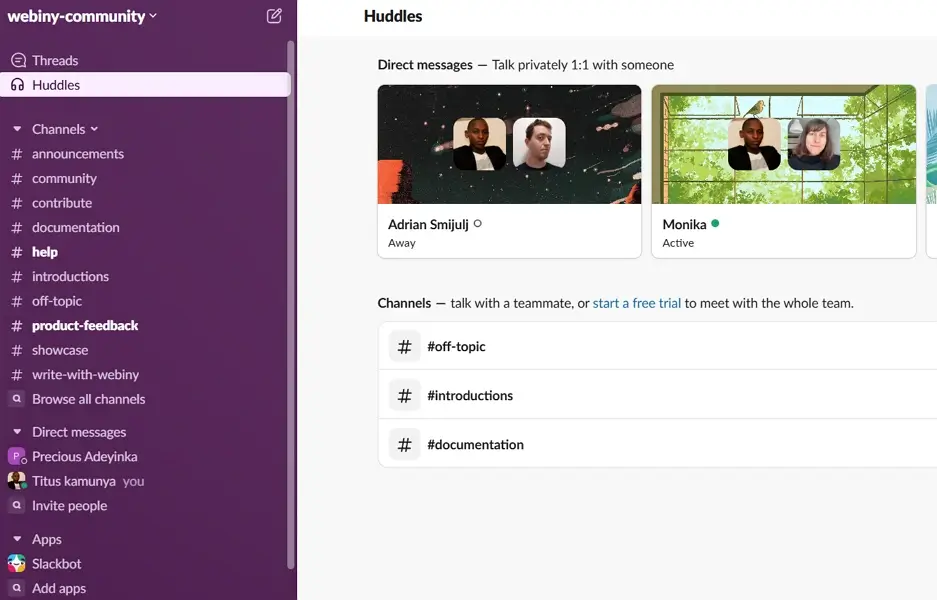
Task: Open Threads in the sidebar
Action: tap(145, 60)
